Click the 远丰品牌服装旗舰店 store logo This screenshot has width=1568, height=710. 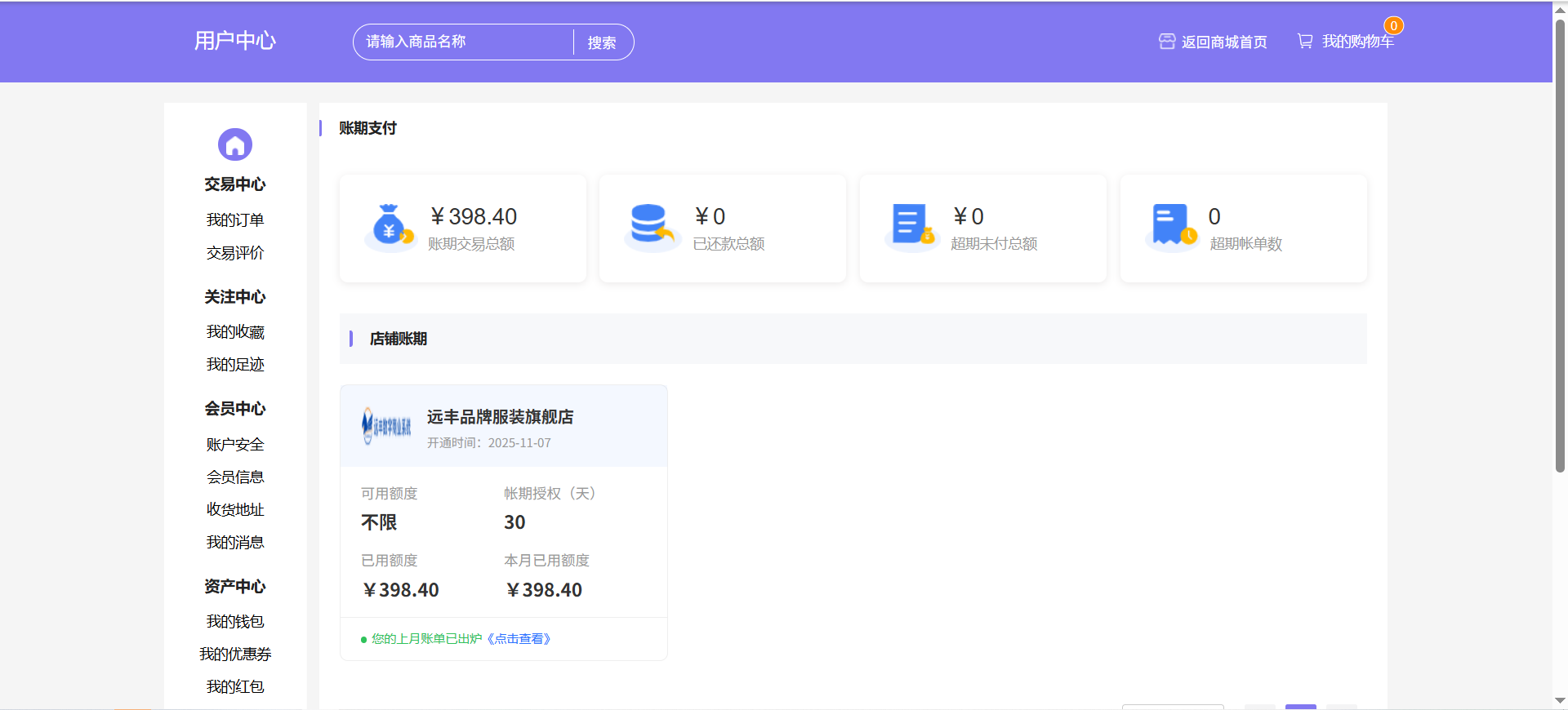386,426
